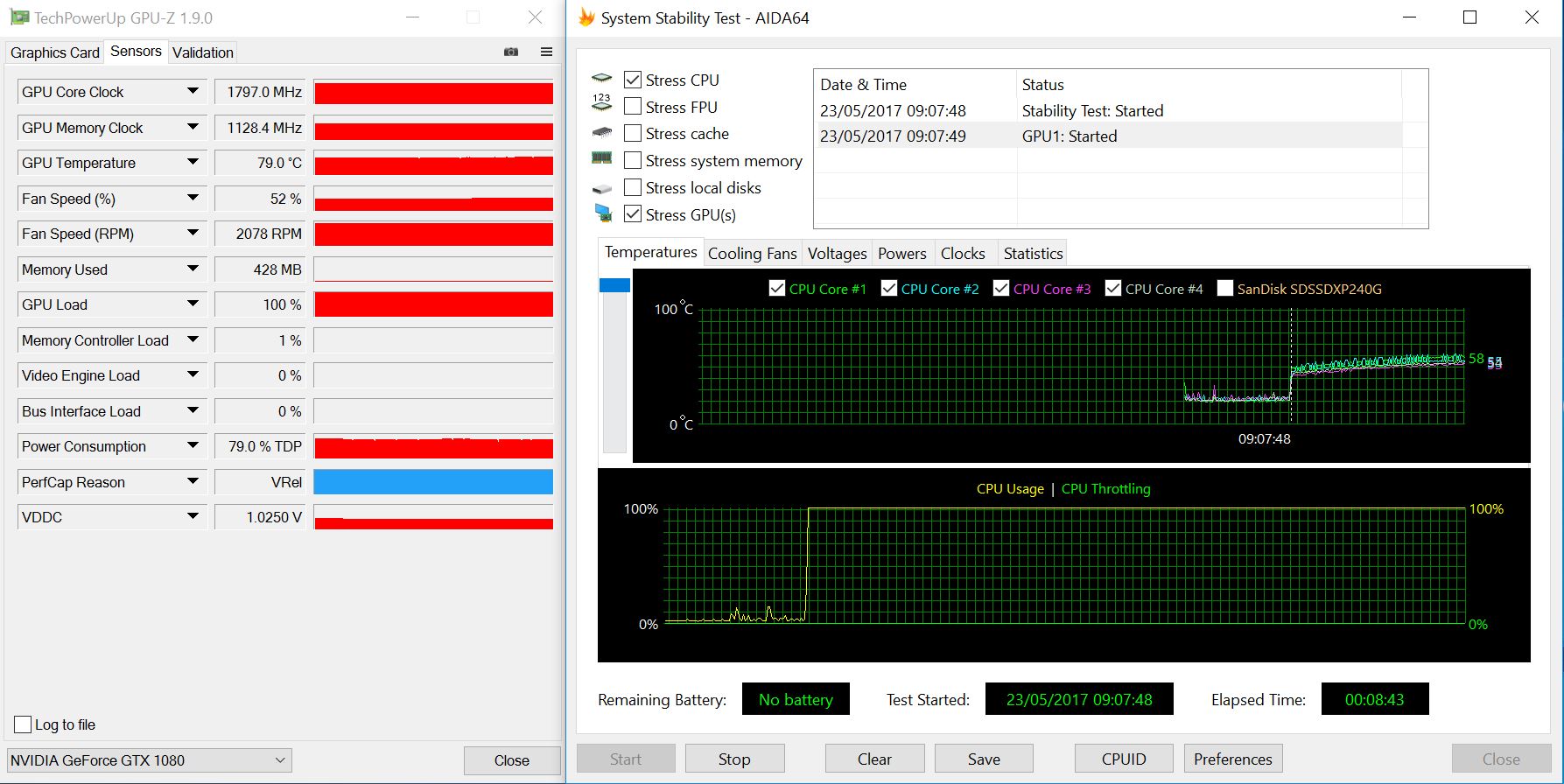Click the RAM module icon beside Stress system memory
1564x784 pixels.
[601, 158]
